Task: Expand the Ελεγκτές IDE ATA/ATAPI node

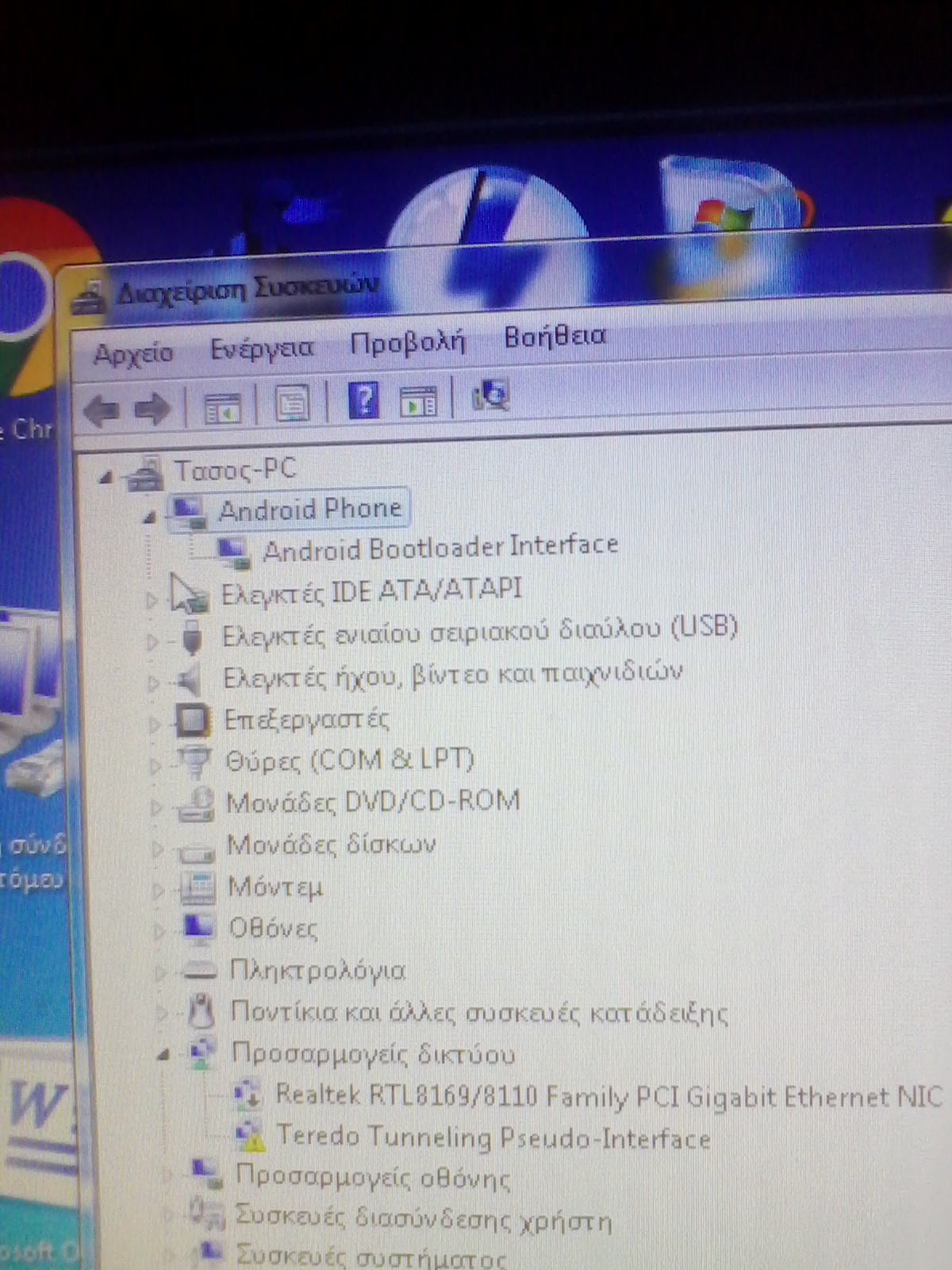Action: click(152, 599)
